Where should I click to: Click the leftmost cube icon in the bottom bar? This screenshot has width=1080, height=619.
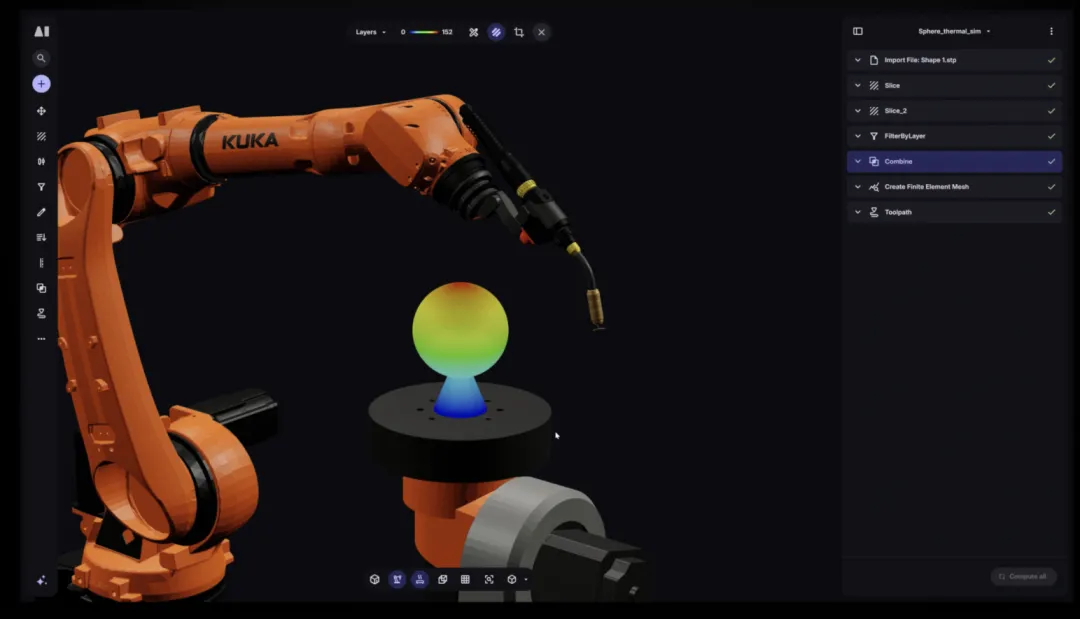[375, 580]
